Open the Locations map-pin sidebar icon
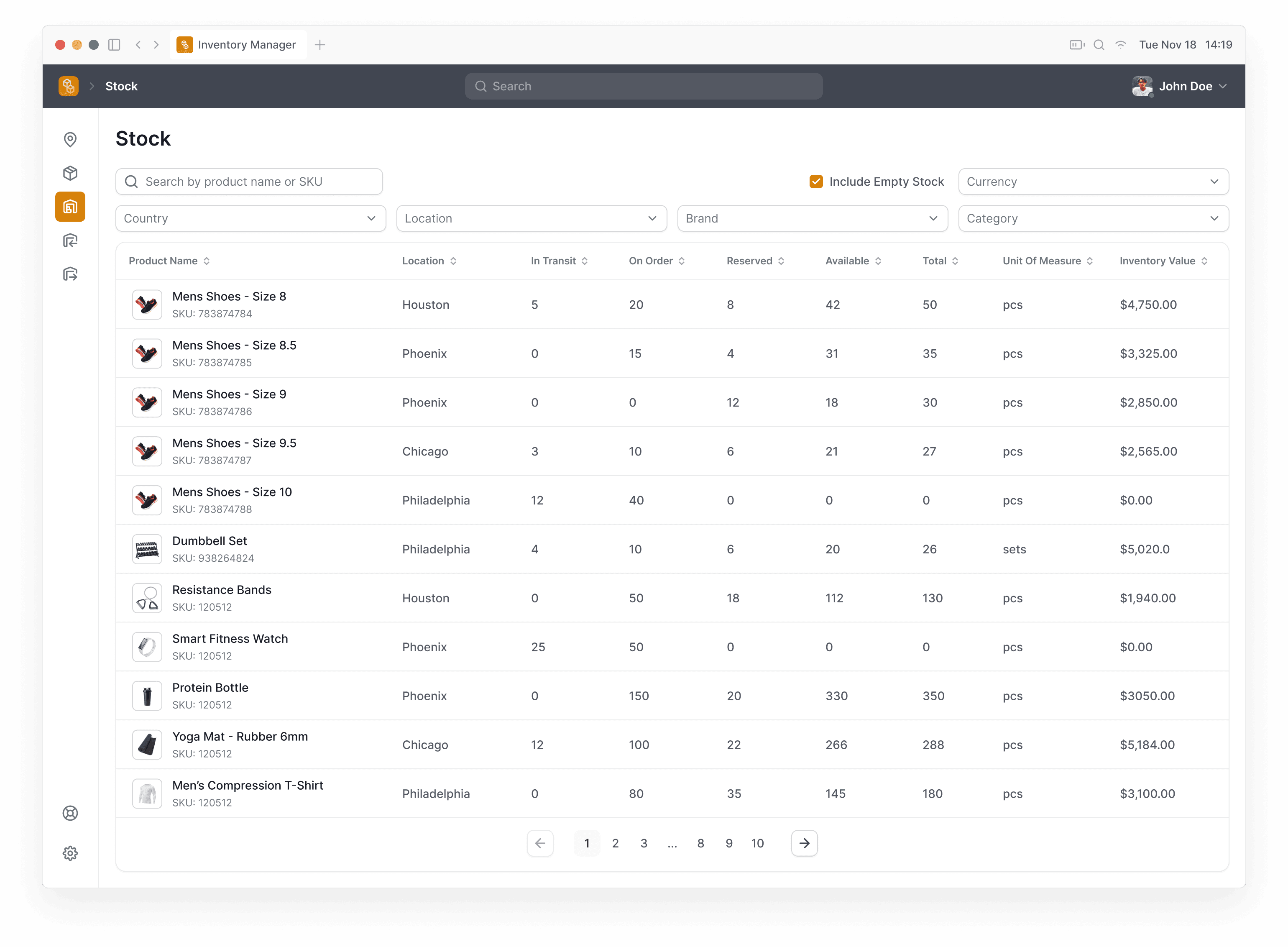This screenshot has height=947, width=1288. (70, 139)
